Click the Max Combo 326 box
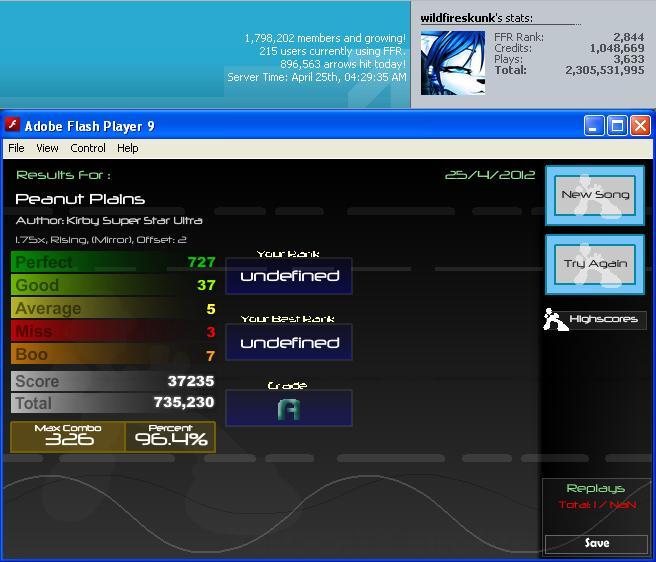 pos(68,437)
